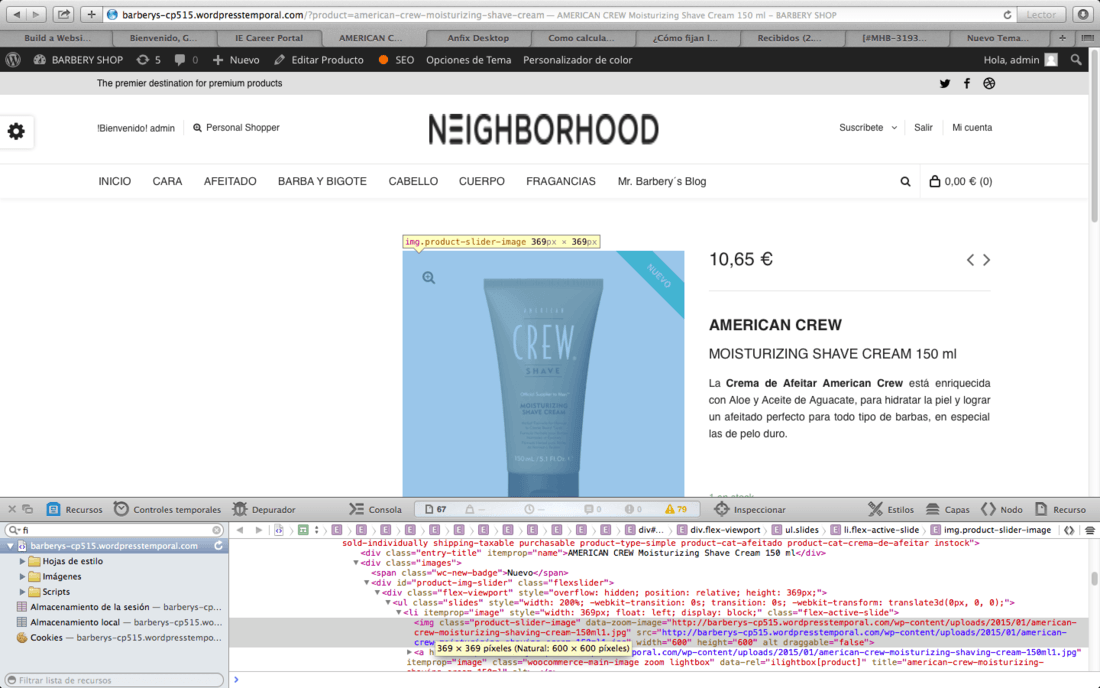Switch to the Nuevo Tema browser tab

998,38
